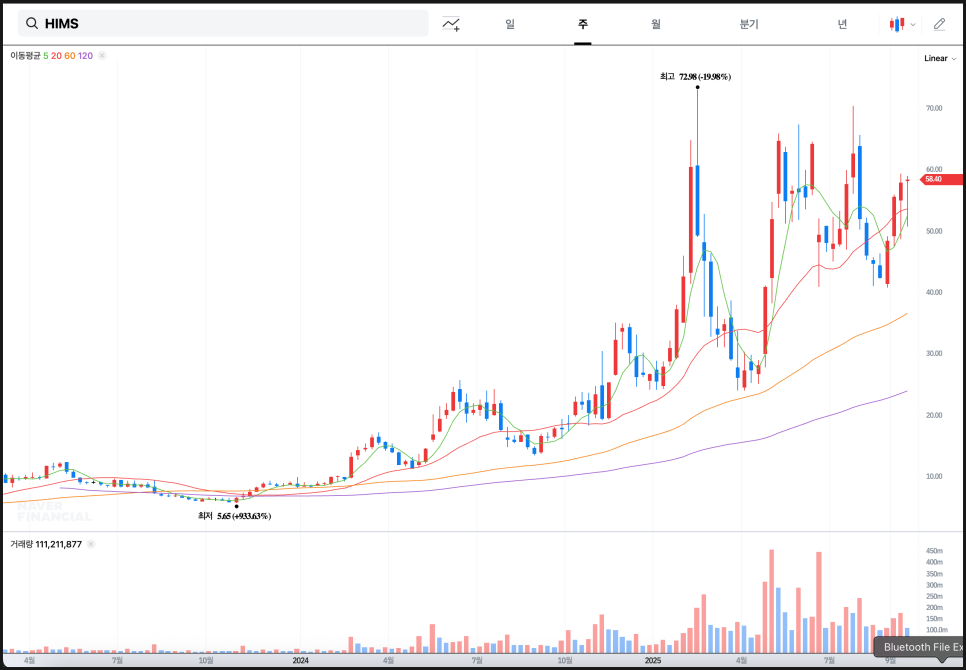Switch to the 월 monthly tab
The image size is (966, 670).
656,25
